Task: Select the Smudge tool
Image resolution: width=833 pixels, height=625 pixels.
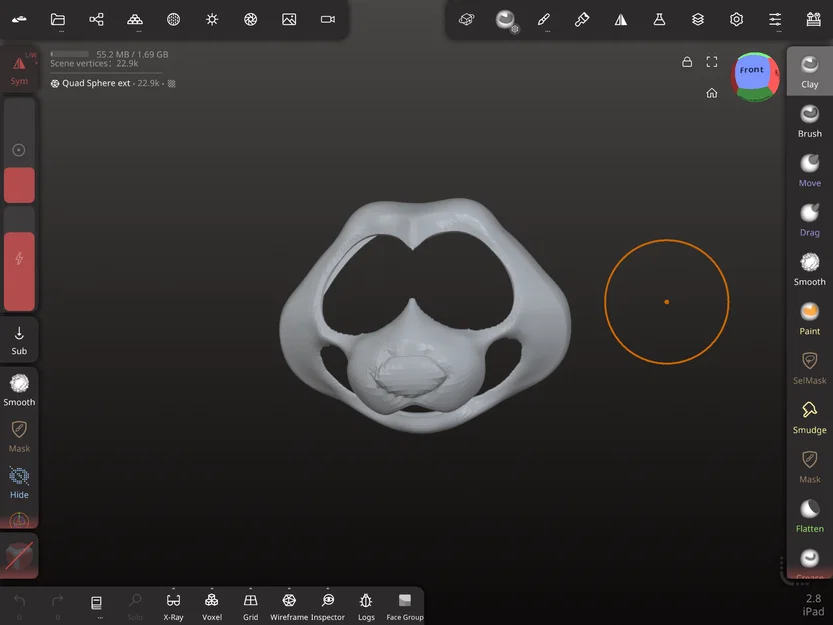Action: tap(810, 418)
